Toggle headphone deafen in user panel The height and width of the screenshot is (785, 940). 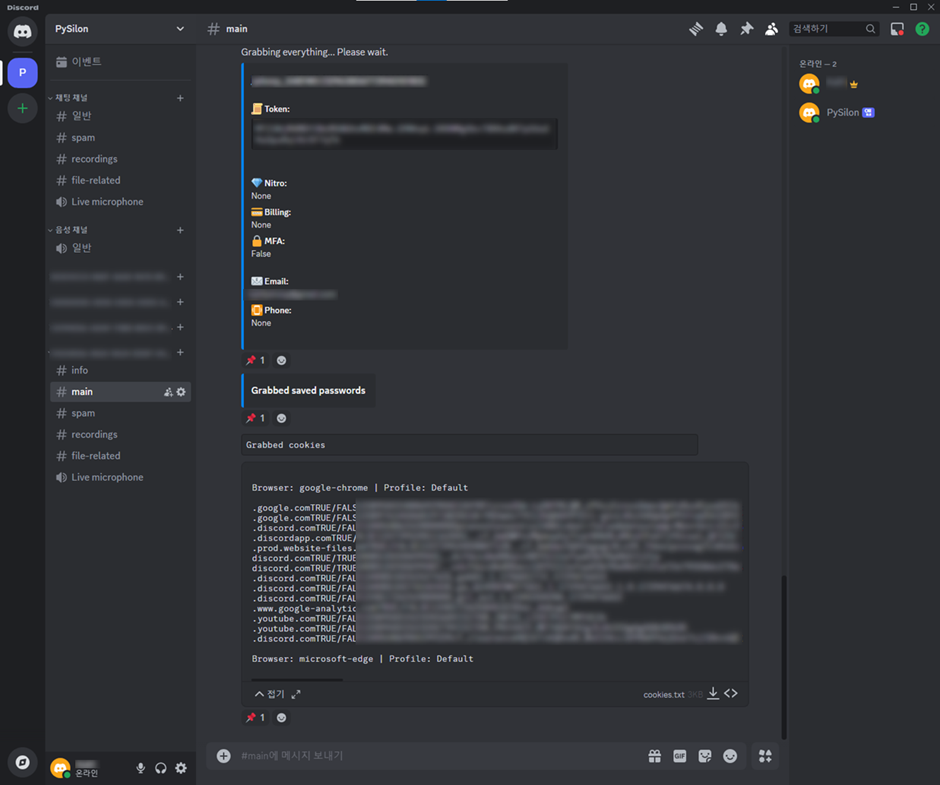(x=161, y=768)
